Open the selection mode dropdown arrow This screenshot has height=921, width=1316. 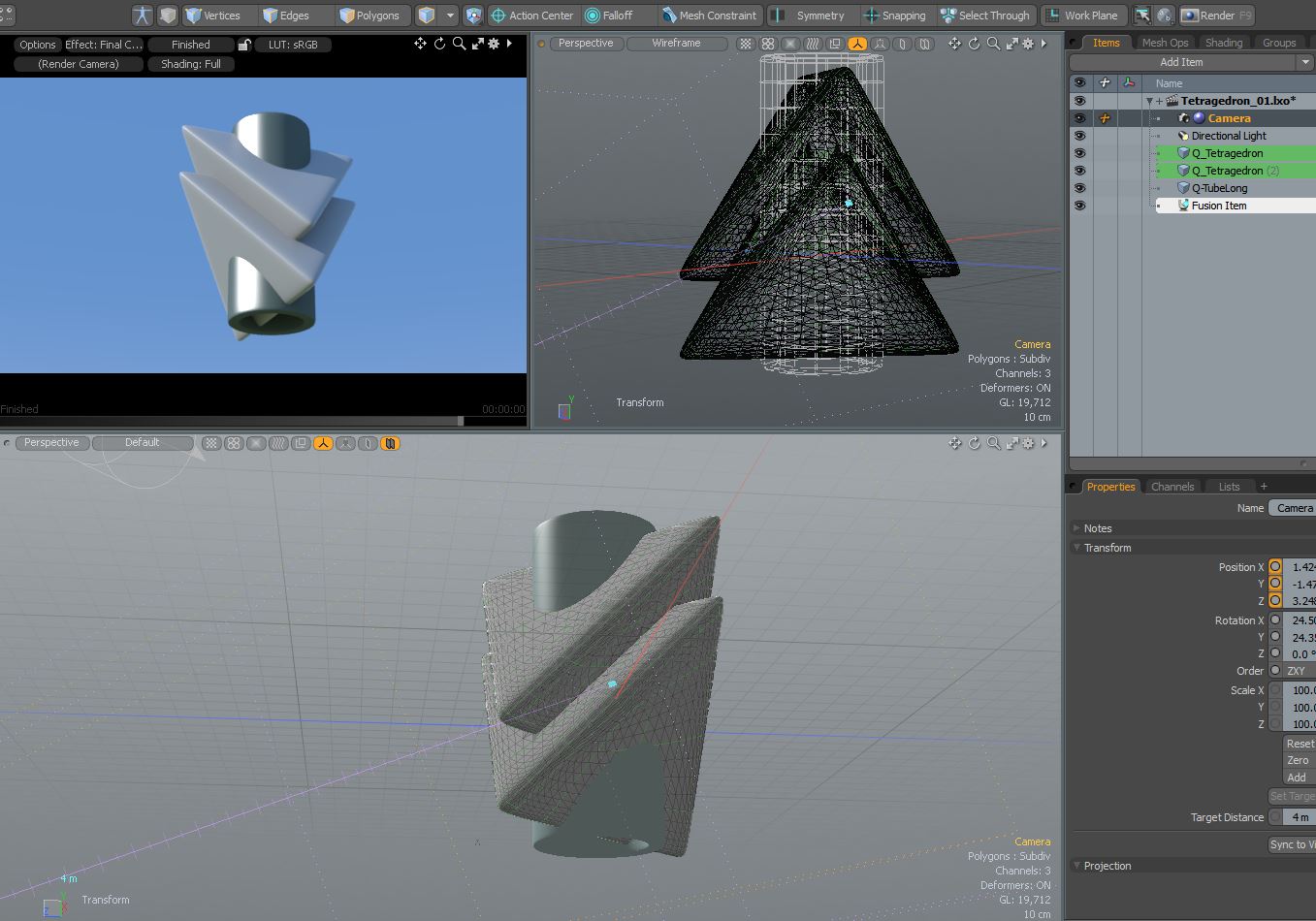click(x=450, y=16)
